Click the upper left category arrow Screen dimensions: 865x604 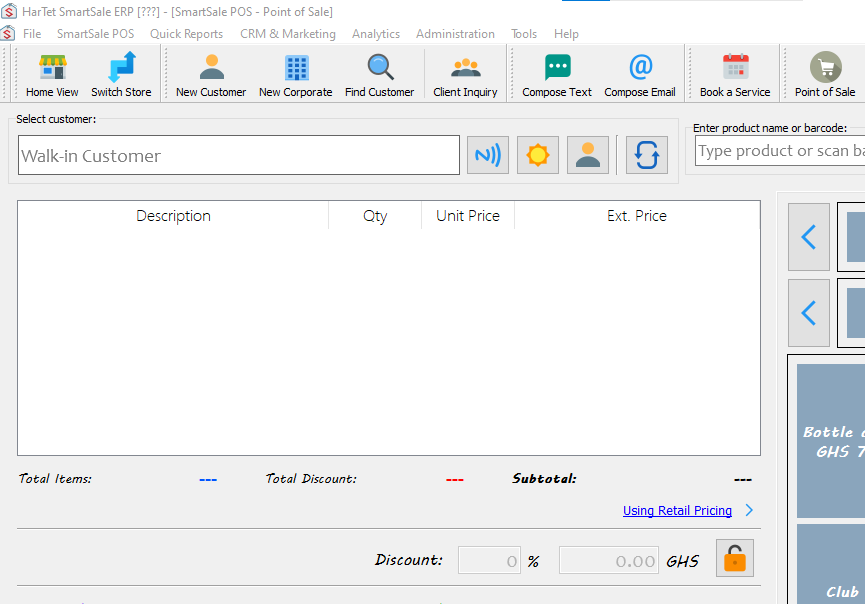809,237
